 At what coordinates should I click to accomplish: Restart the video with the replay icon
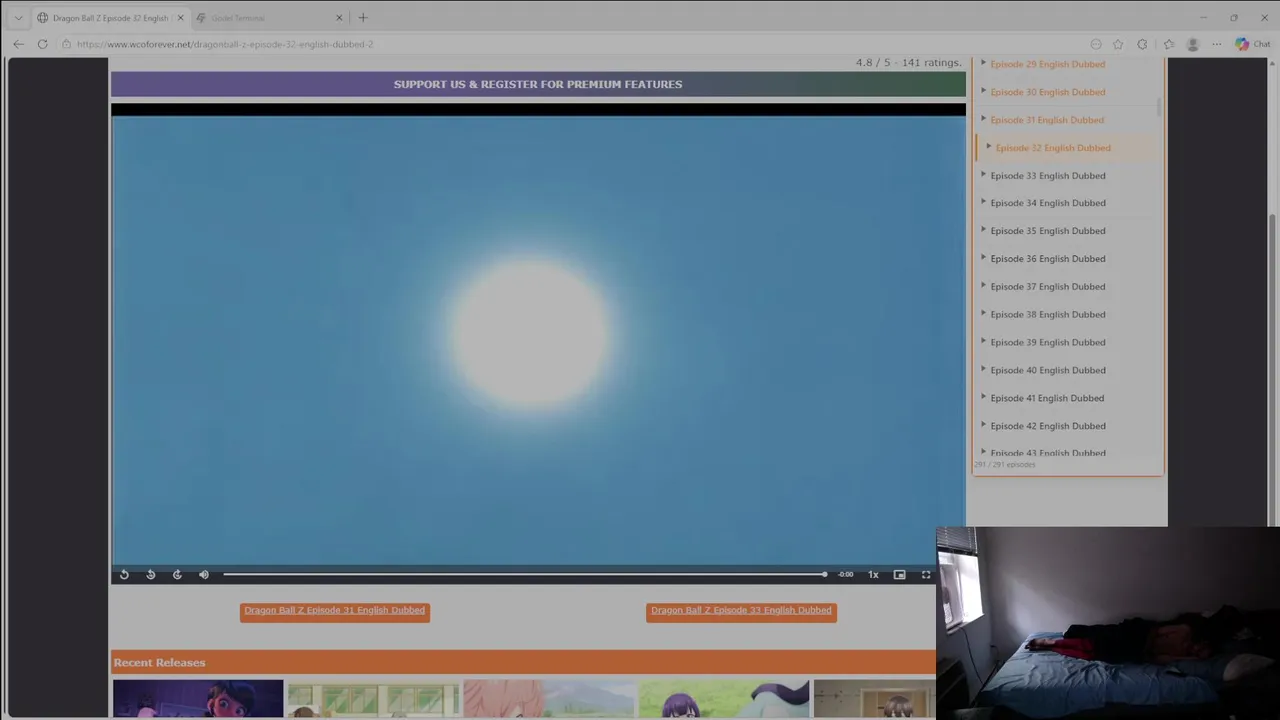pyautogui.click(x=124, y=575)
